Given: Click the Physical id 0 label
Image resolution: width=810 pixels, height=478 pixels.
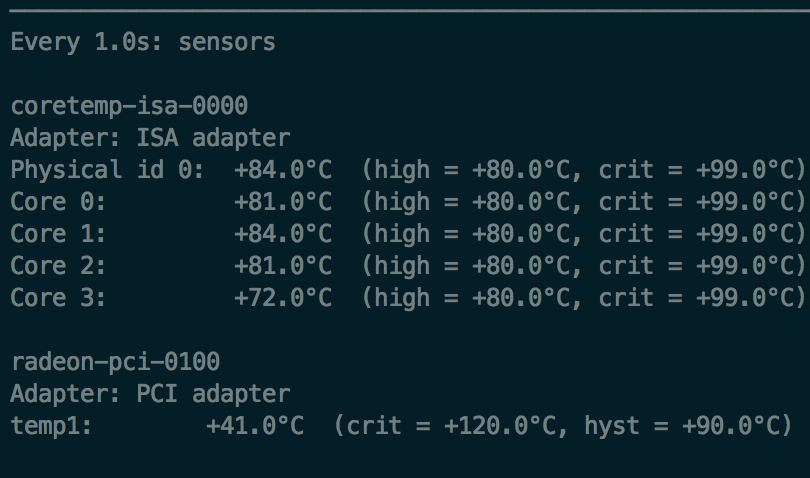Looking at the screenshot, I should (107, 170).
